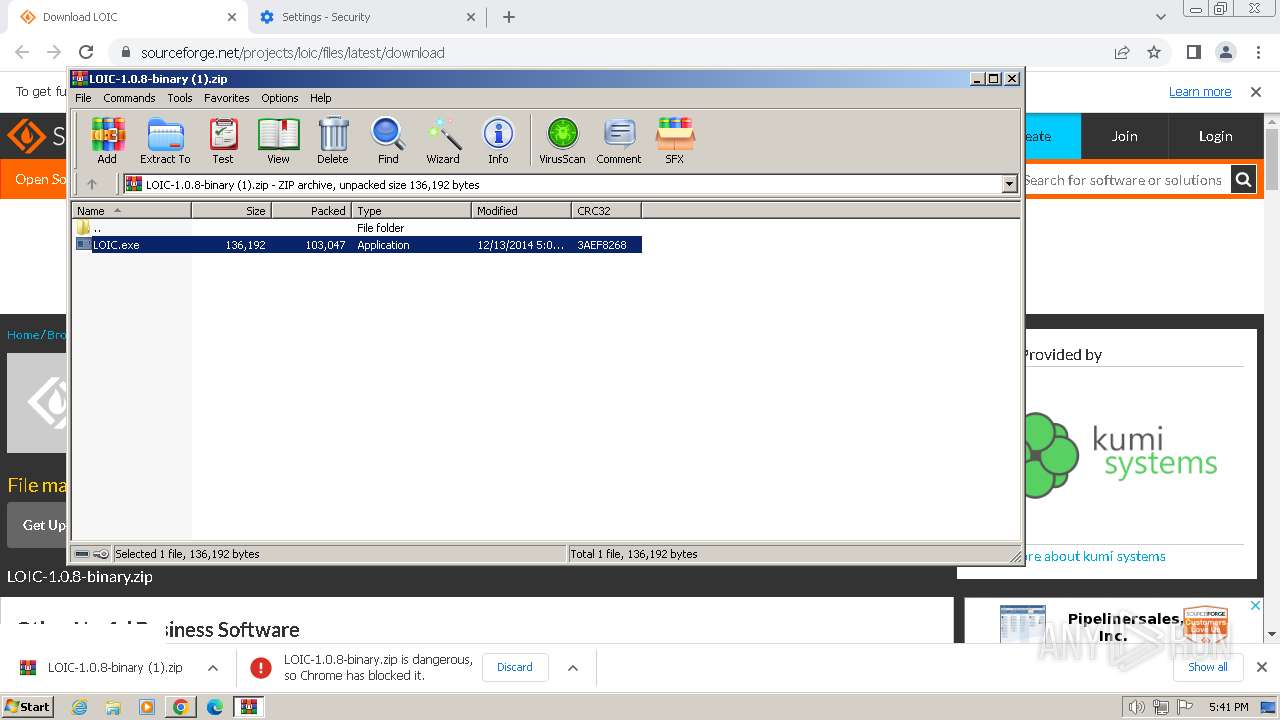Convert archive with SFX tool
The image size is (1280, 720).
tap(675, 140)
